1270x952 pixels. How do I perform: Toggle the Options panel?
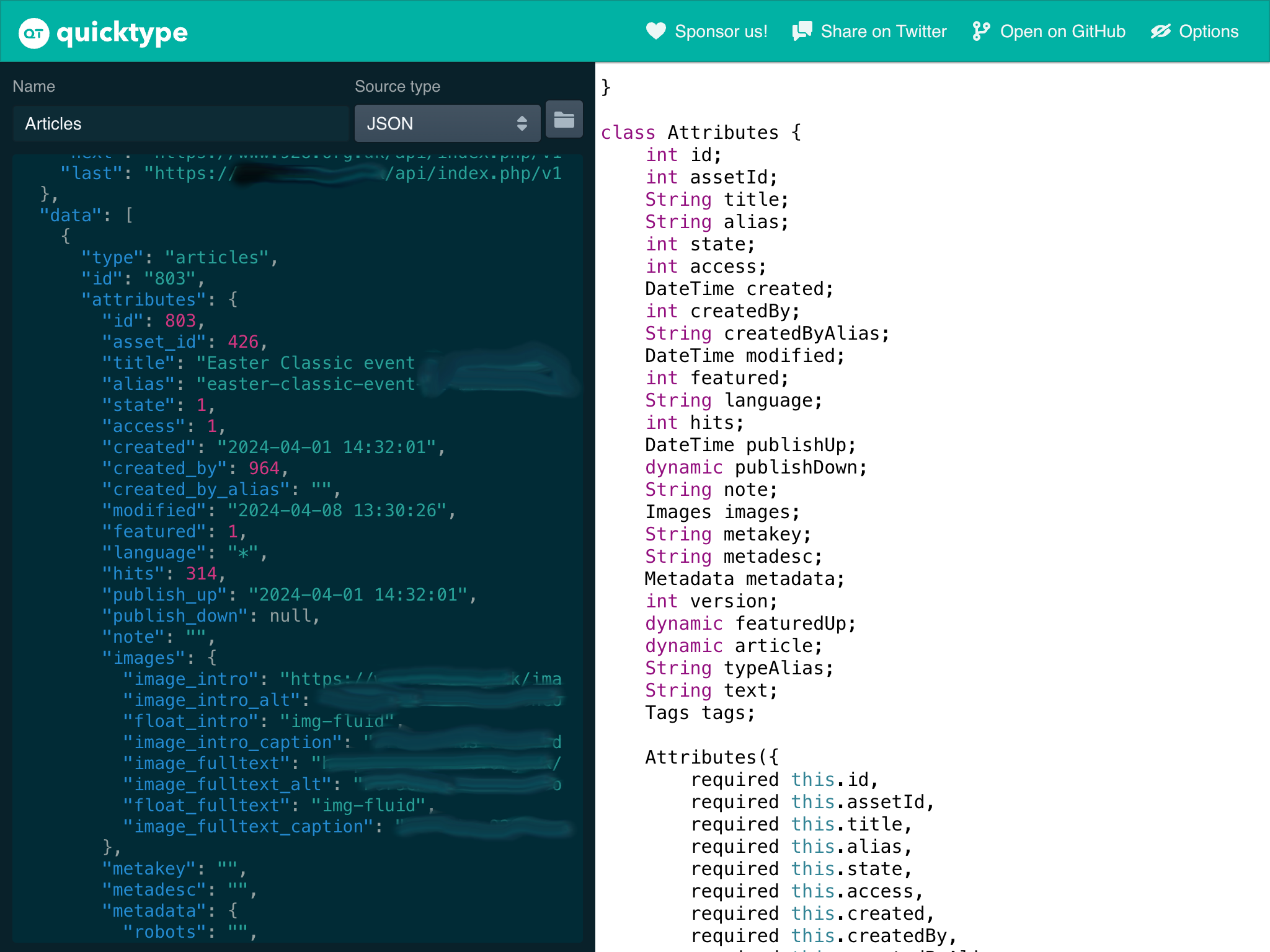(x=1208, y=32)
